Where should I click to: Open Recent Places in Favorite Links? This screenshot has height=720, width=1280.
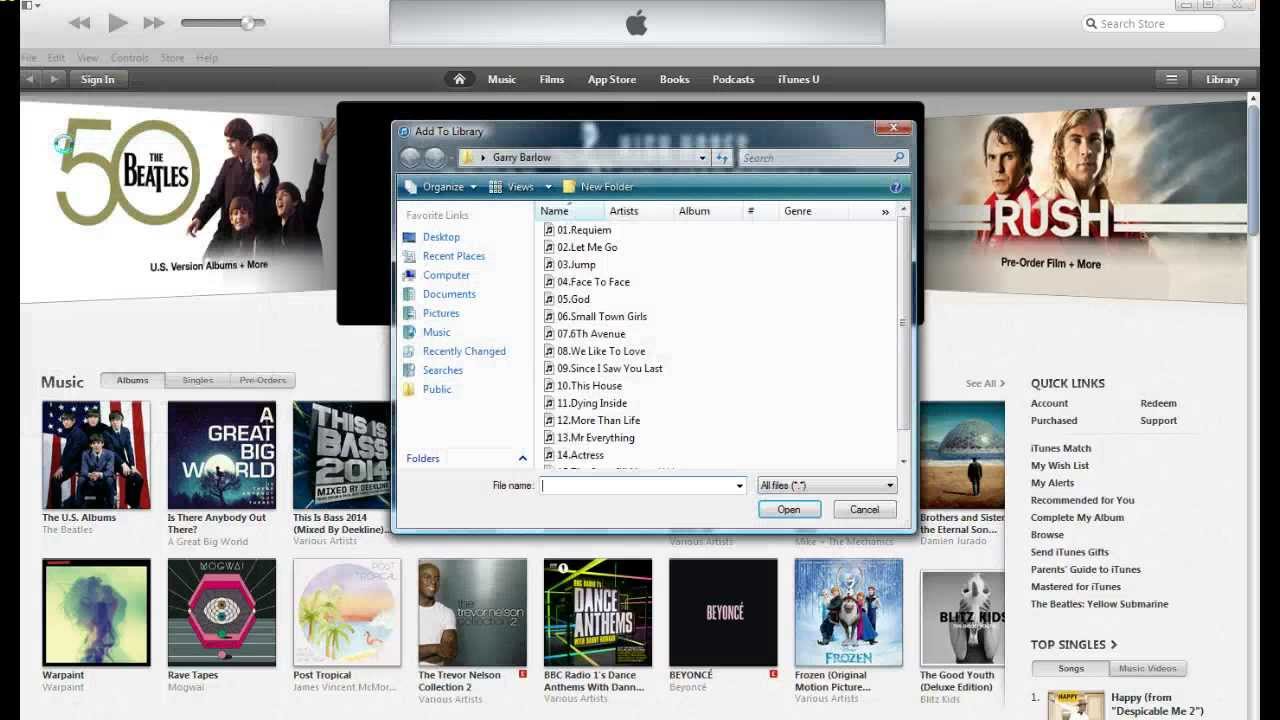[x=453, y=256]
